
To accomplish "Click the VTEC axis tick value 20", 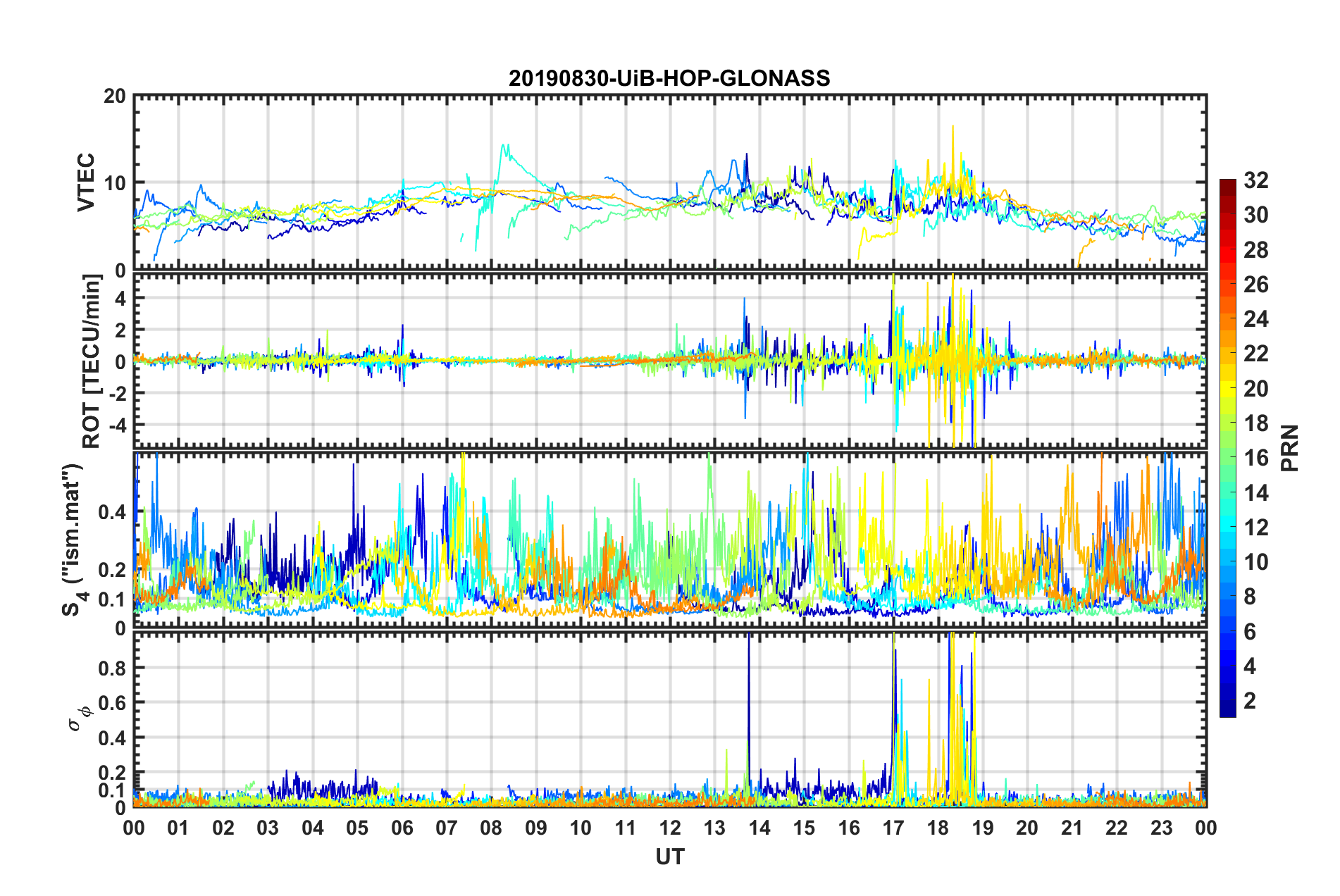I will [x=114, y=96].
